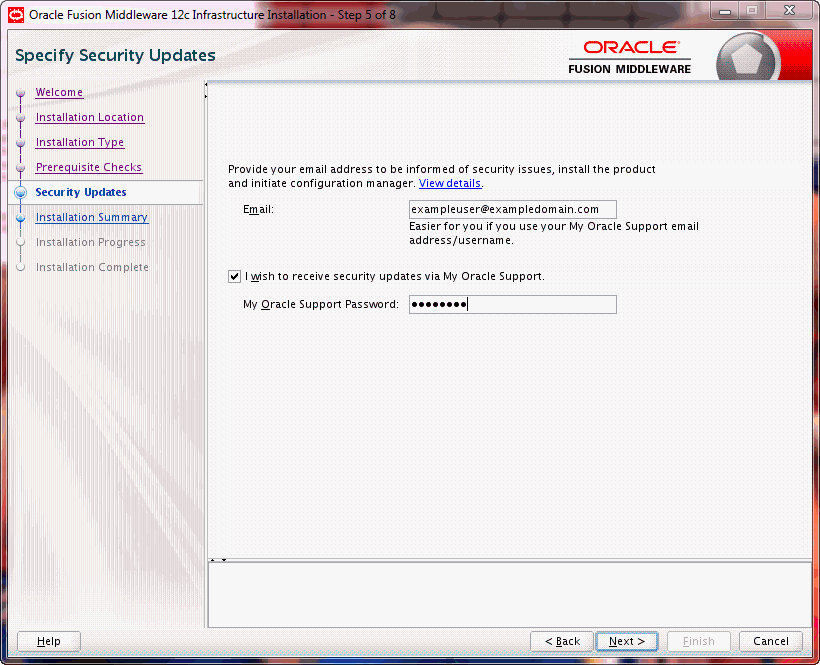
Task: Toggle the bottom message pane splitter arrows
Action: [218, 560]
